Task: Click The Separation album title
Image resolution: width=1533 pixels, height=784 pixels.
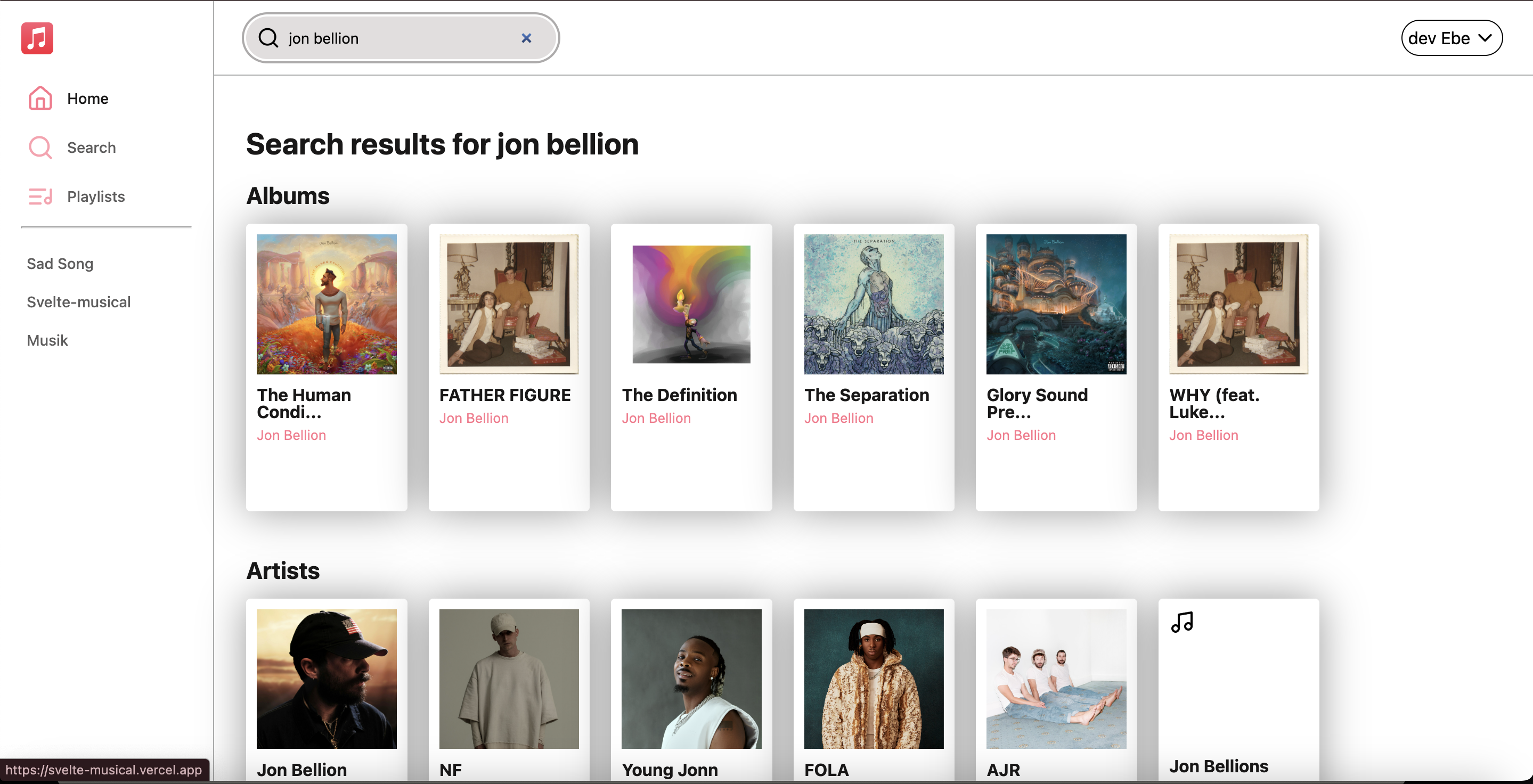Action: [867, 395]
